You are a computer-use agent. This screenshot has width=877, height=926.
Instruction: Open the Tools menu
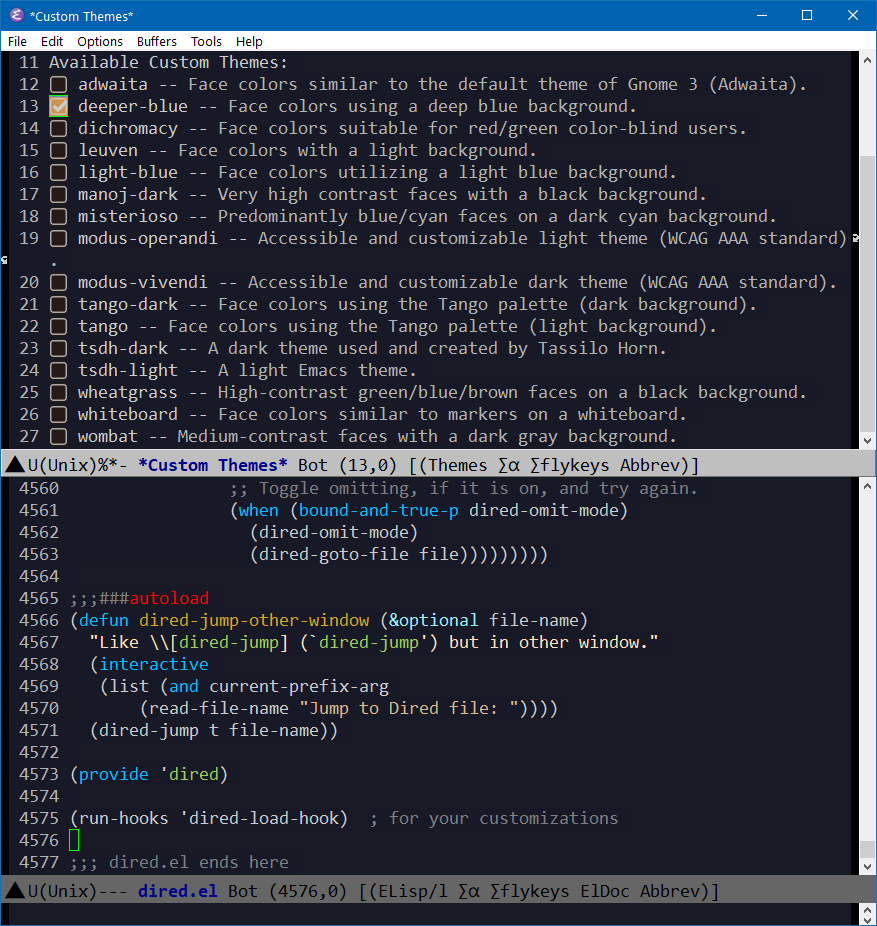(206, 41)
